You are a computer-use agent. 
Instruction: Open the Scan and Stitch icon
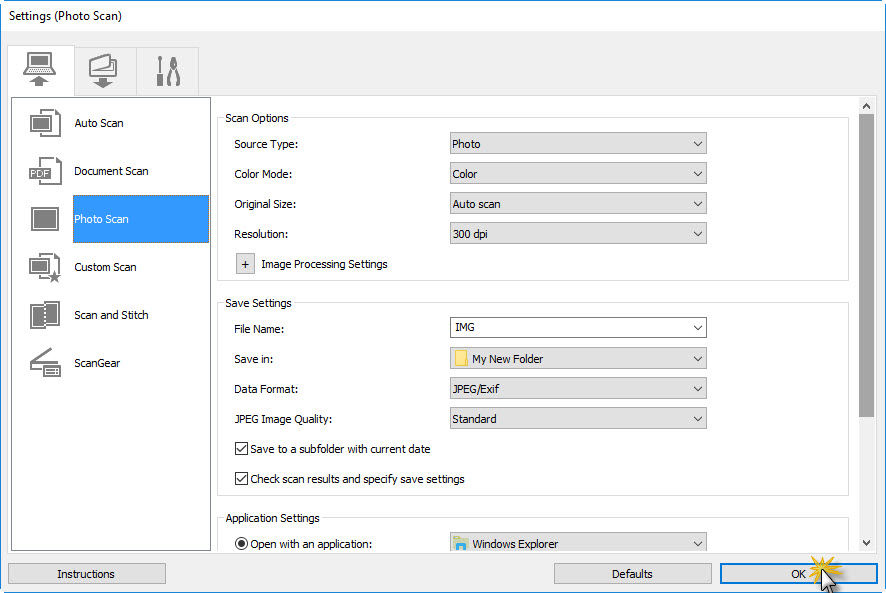[45, 315]
